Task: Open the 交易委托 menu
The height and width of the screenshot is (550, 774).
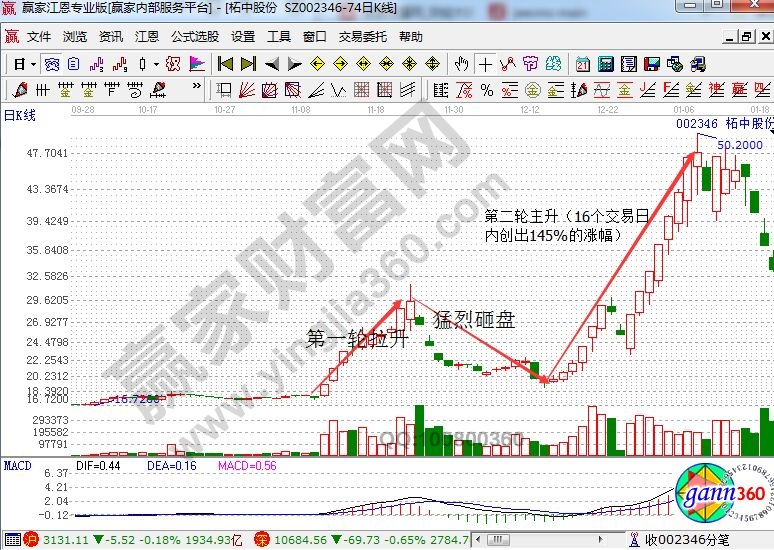Action: tap(362, 37)
